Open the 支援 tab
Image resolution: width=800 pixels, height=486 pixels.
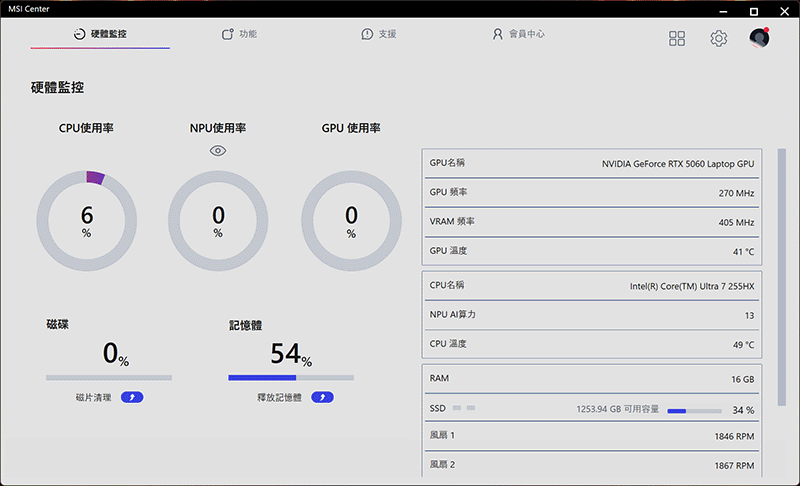coord(379,34)
